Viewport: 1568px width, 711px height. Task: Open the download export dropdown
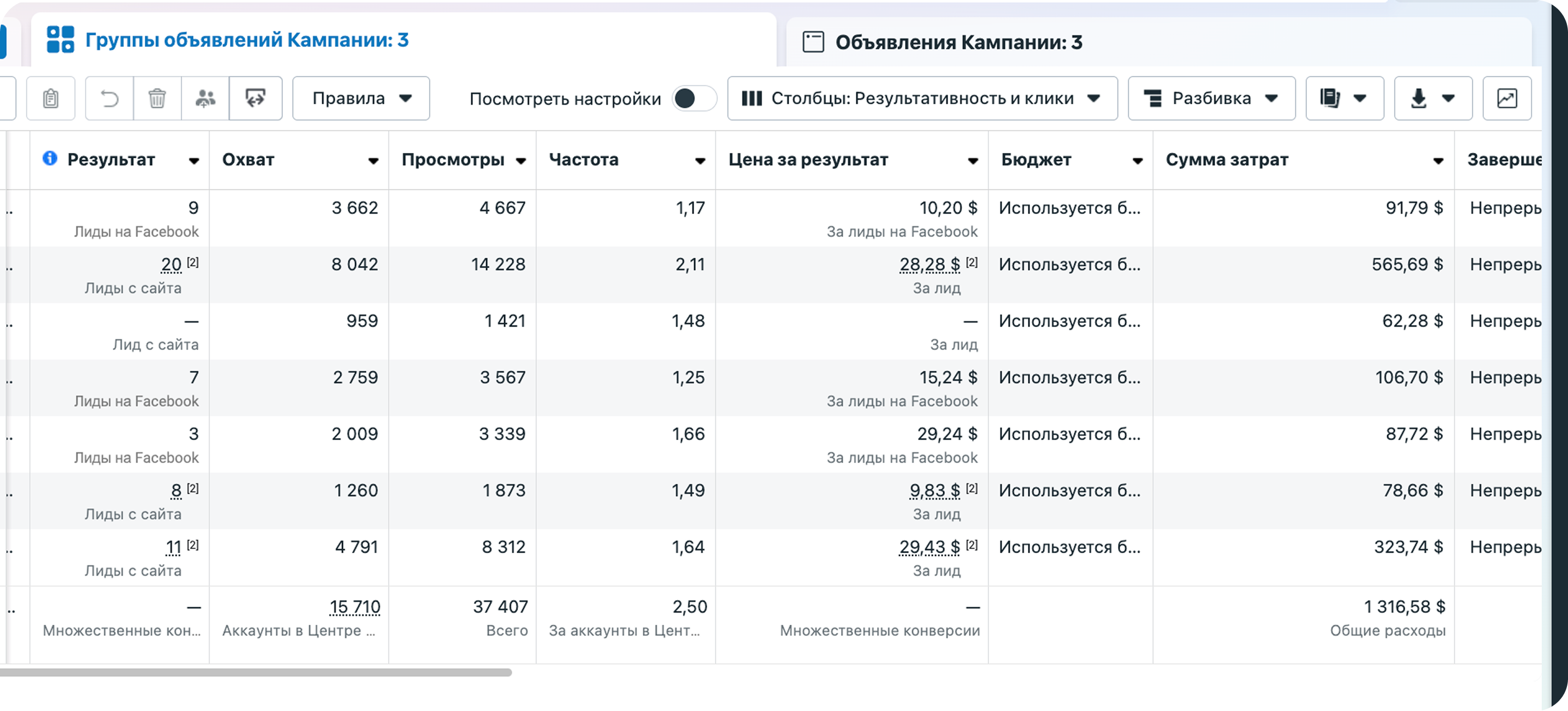(1434, 98)
